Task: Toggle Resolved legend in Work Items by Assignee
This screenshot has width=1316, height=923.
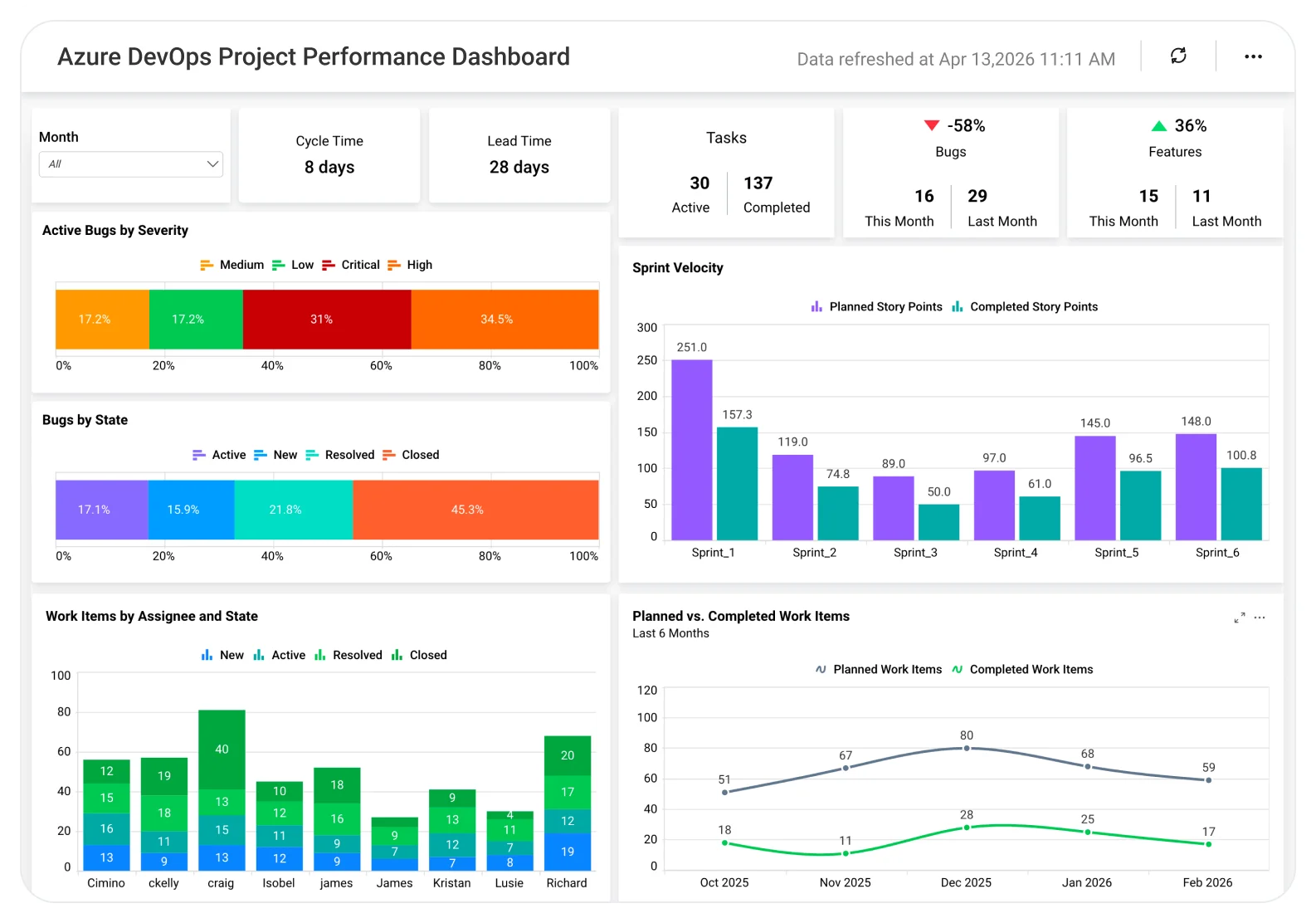Action: [348, 656]
